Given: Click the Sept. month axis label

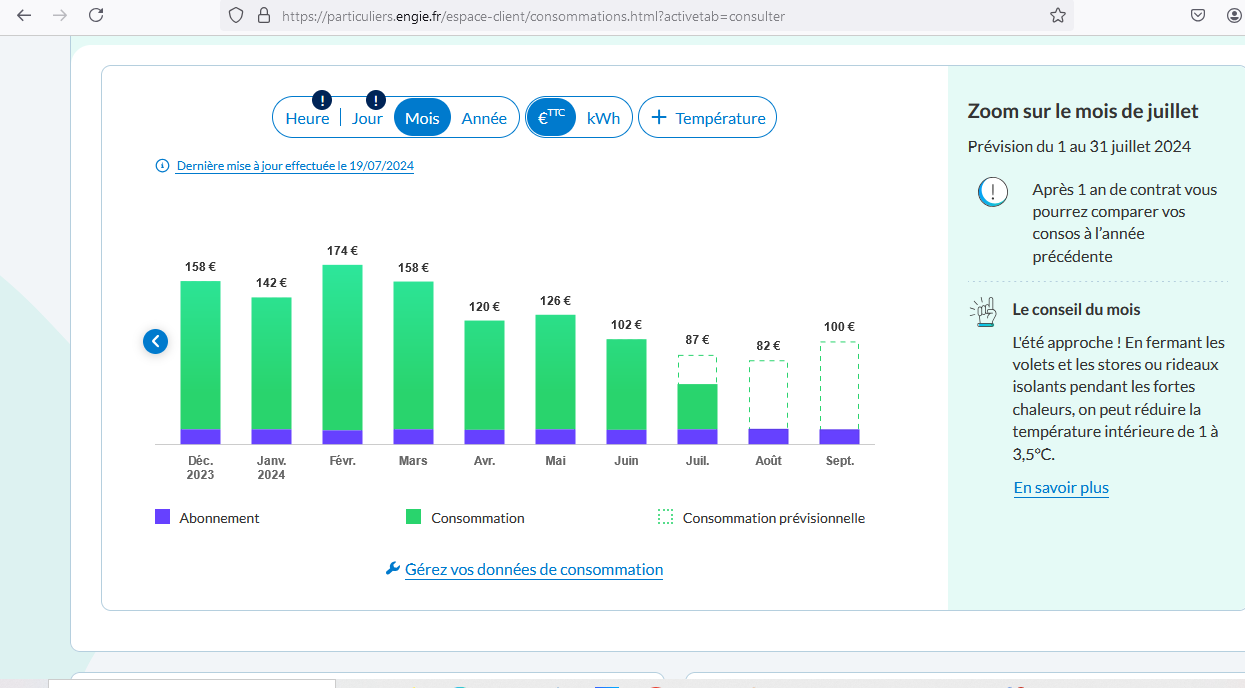Looking at the screenshot, I should pos(840,461).
